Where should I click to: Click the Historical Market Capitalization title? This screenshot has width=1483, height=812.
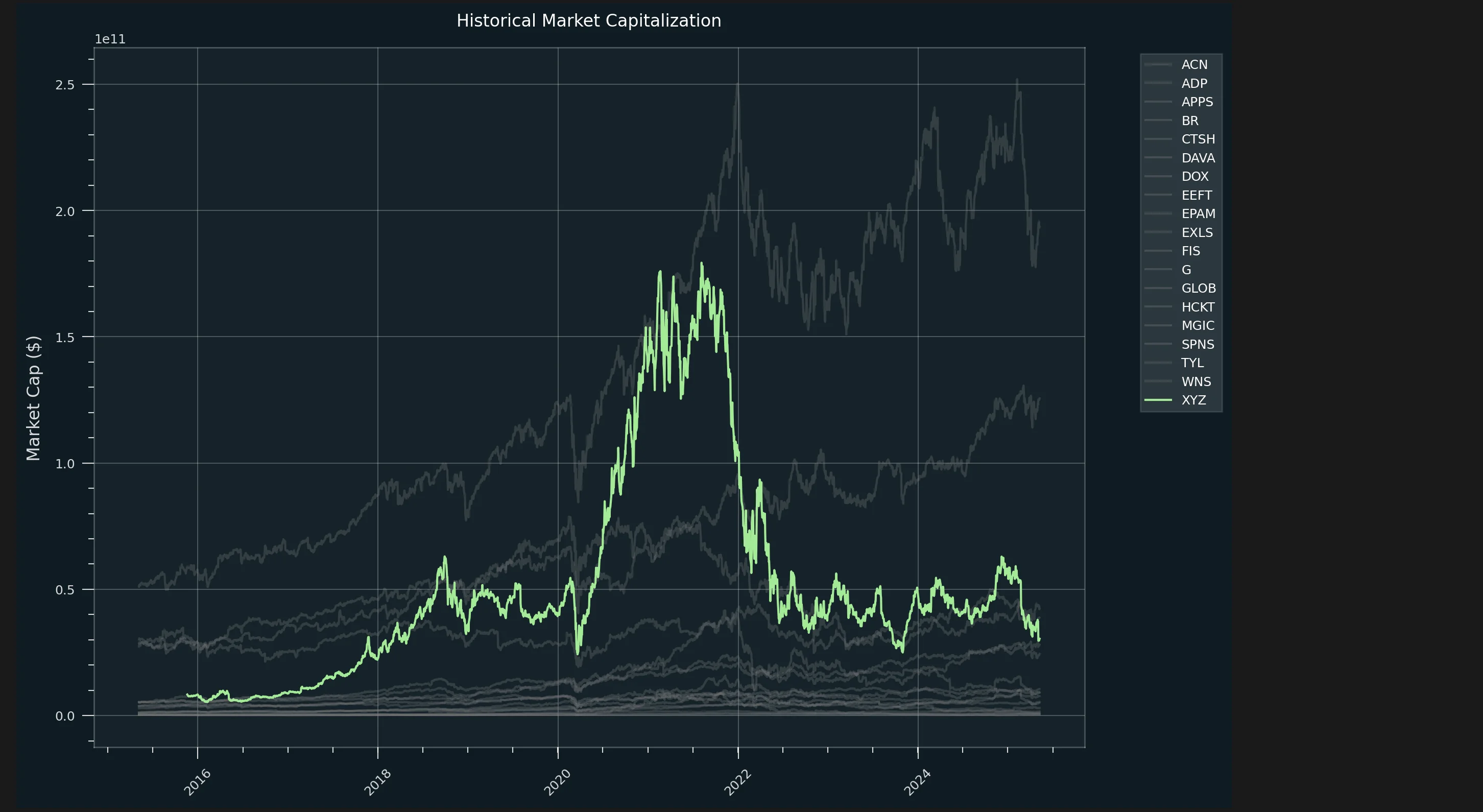click(x=588, y=21)
